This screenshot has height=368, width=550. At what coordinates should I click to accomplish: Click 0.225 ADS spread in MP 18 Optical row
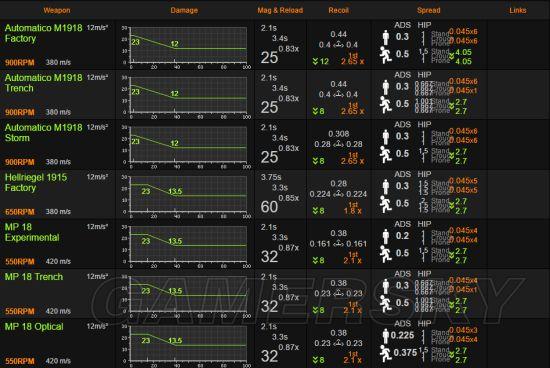click(402, 336)
